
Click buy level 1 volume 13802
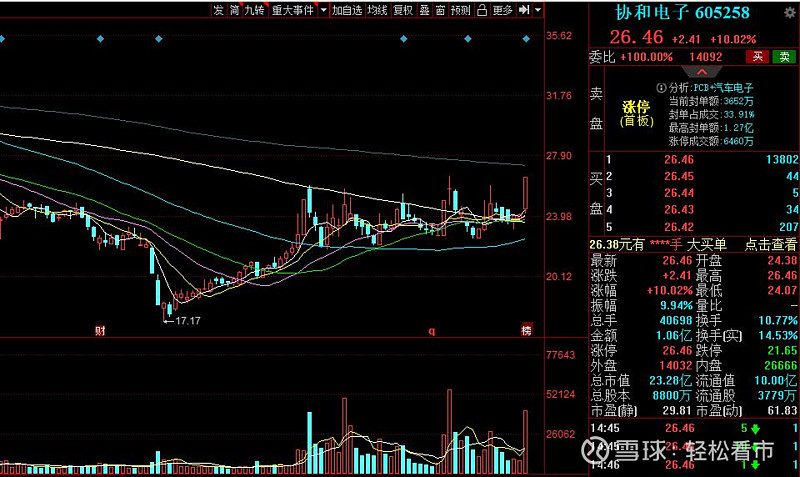coord(782,160)
